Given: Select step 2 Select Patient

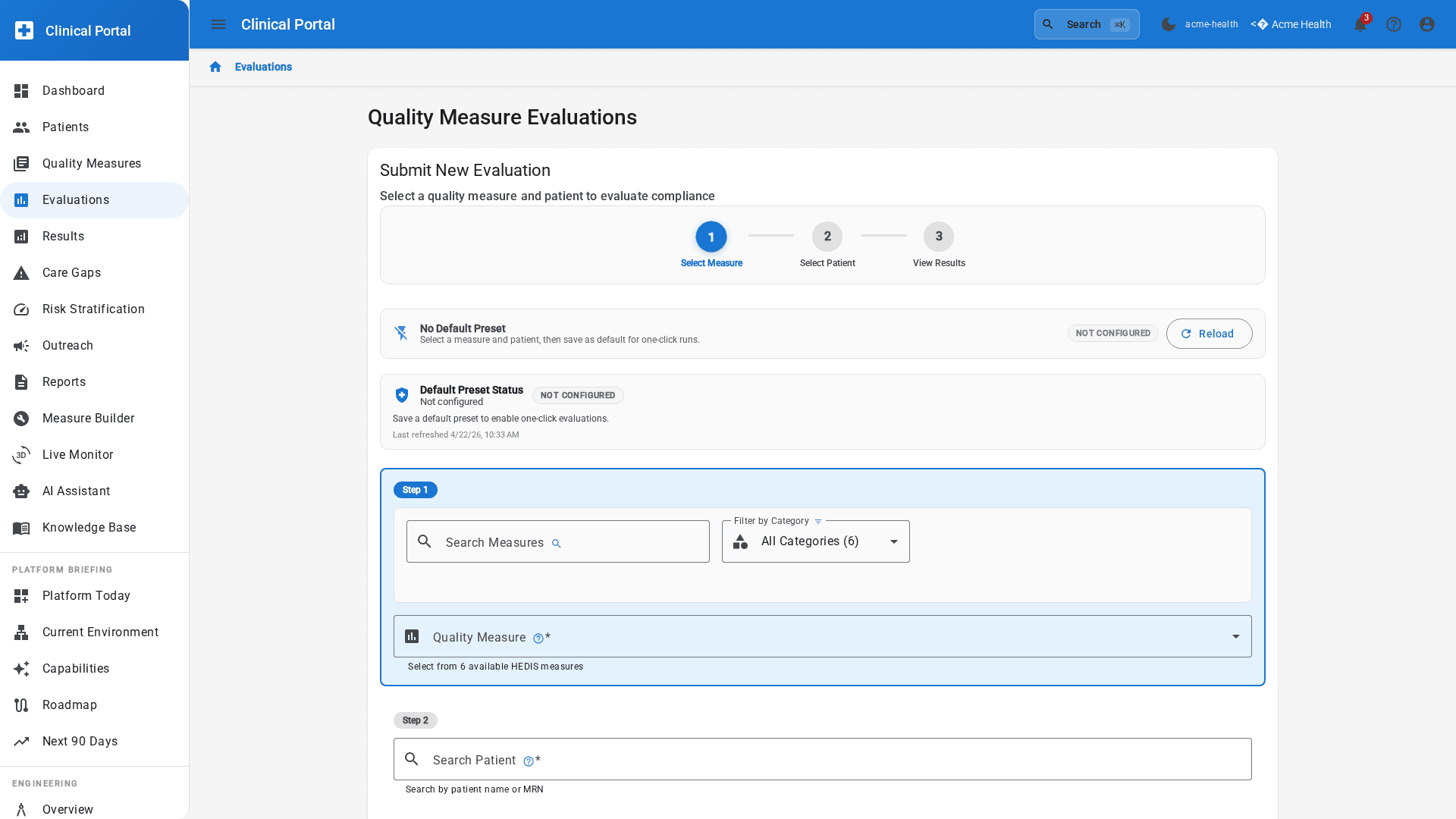Looking at the screenshot, I should click(827, 237).
